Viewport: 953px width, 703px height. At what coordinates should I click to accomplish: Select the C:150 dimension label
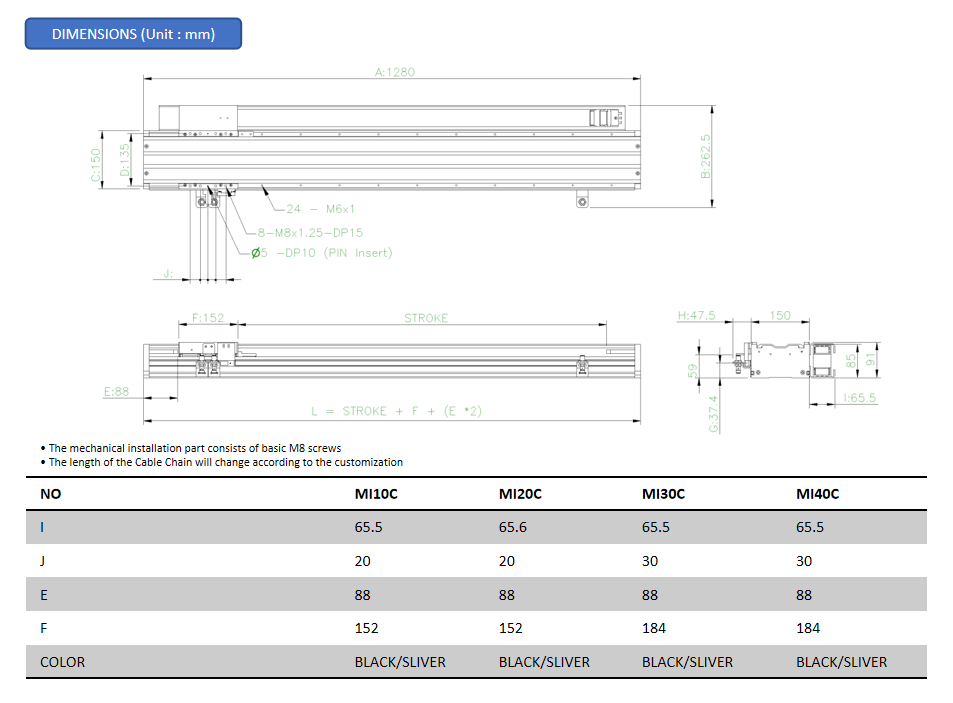[95, 165]
